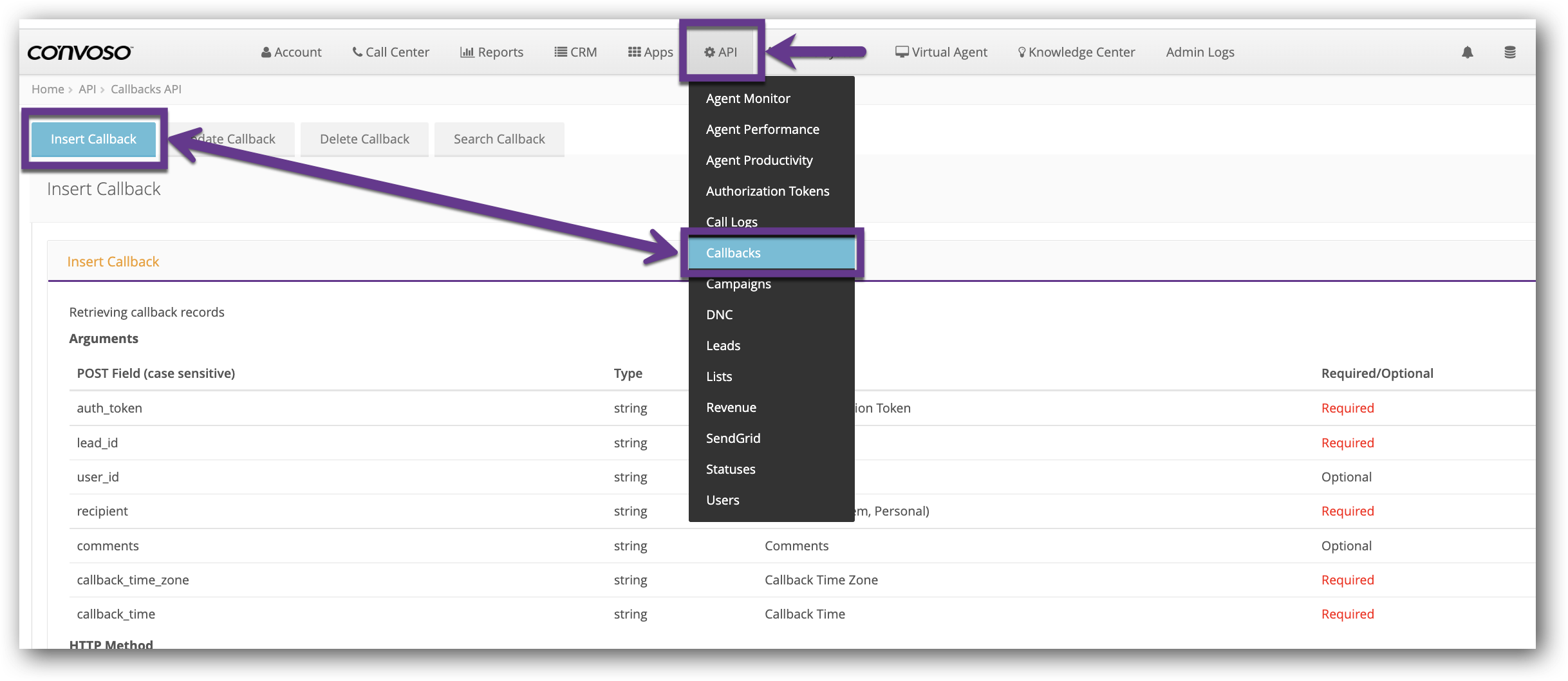Click the API breadcrumb link
The width and height of the screenshot is (1568, 681).
tap(87, 89)
